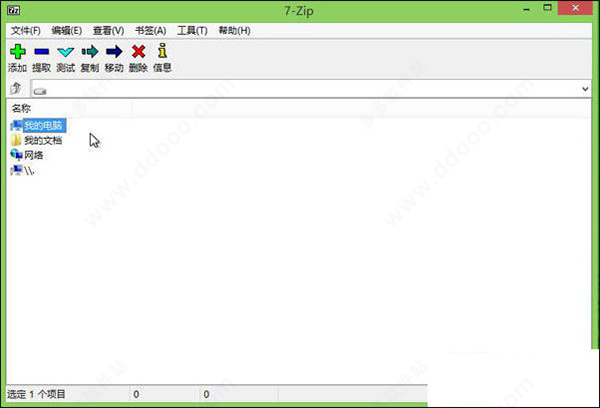Minimize the 7-Zip window
Viewport: 600px width, 408px height.
click(x=527, y=10)
